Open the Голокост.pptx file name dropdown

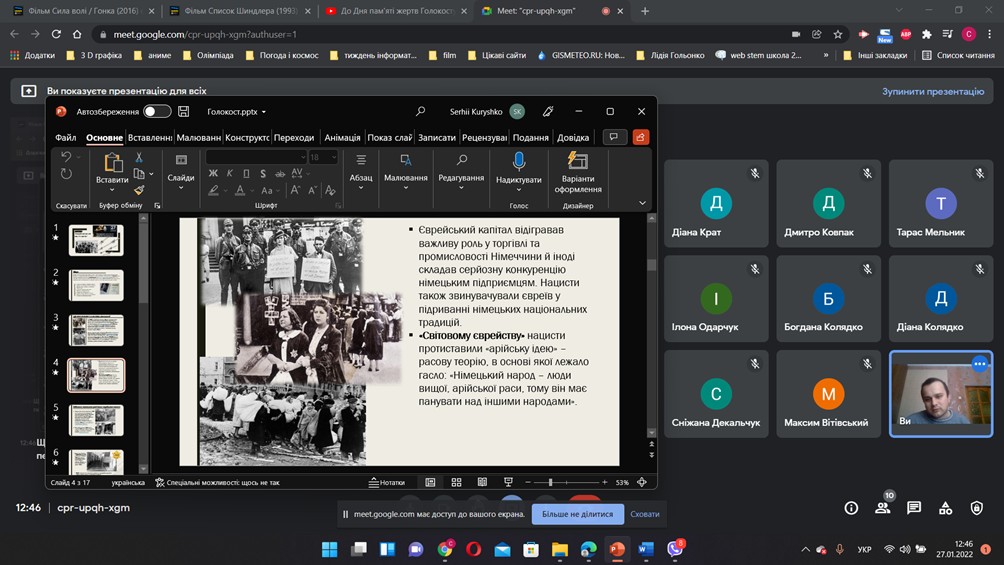pos(236,111)
